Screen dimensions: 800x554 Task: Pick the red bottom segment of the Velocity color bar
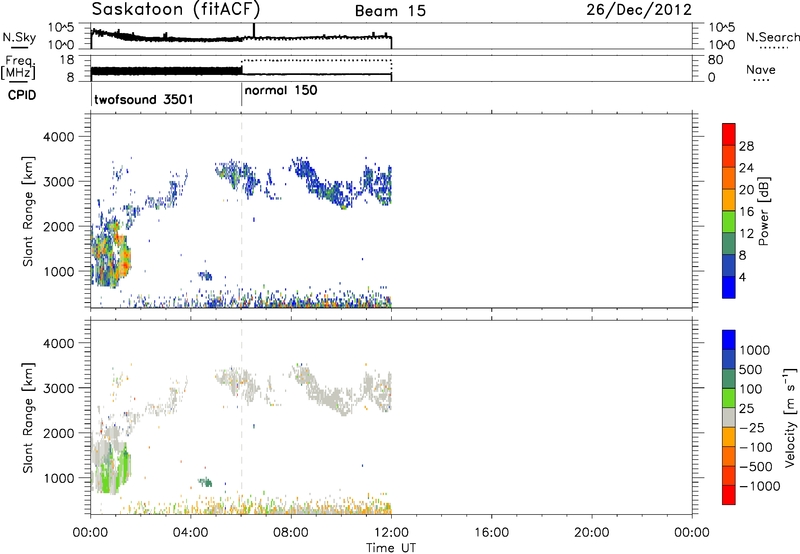[x=729, y=495]
